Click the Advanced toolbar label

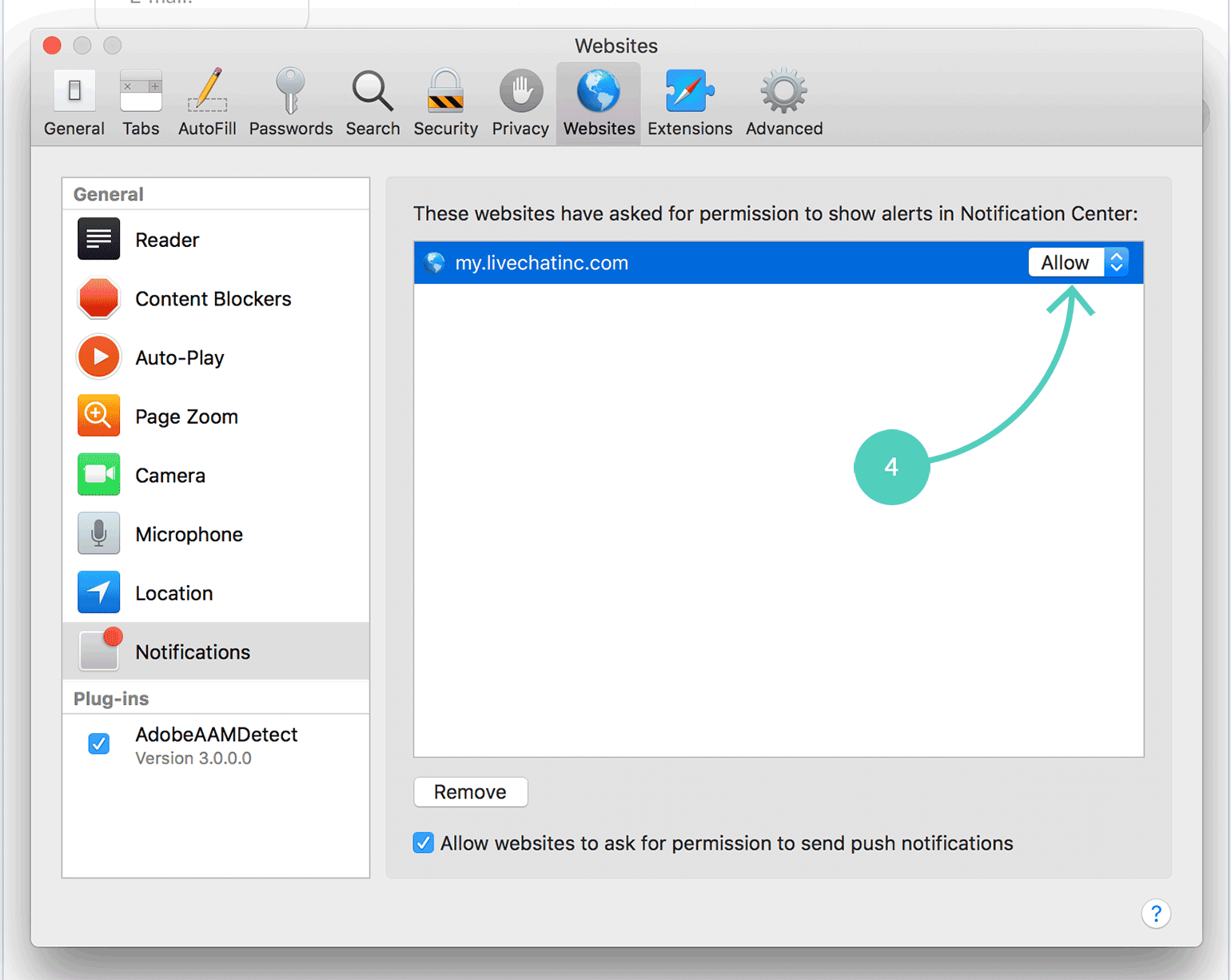coord(784,129)
